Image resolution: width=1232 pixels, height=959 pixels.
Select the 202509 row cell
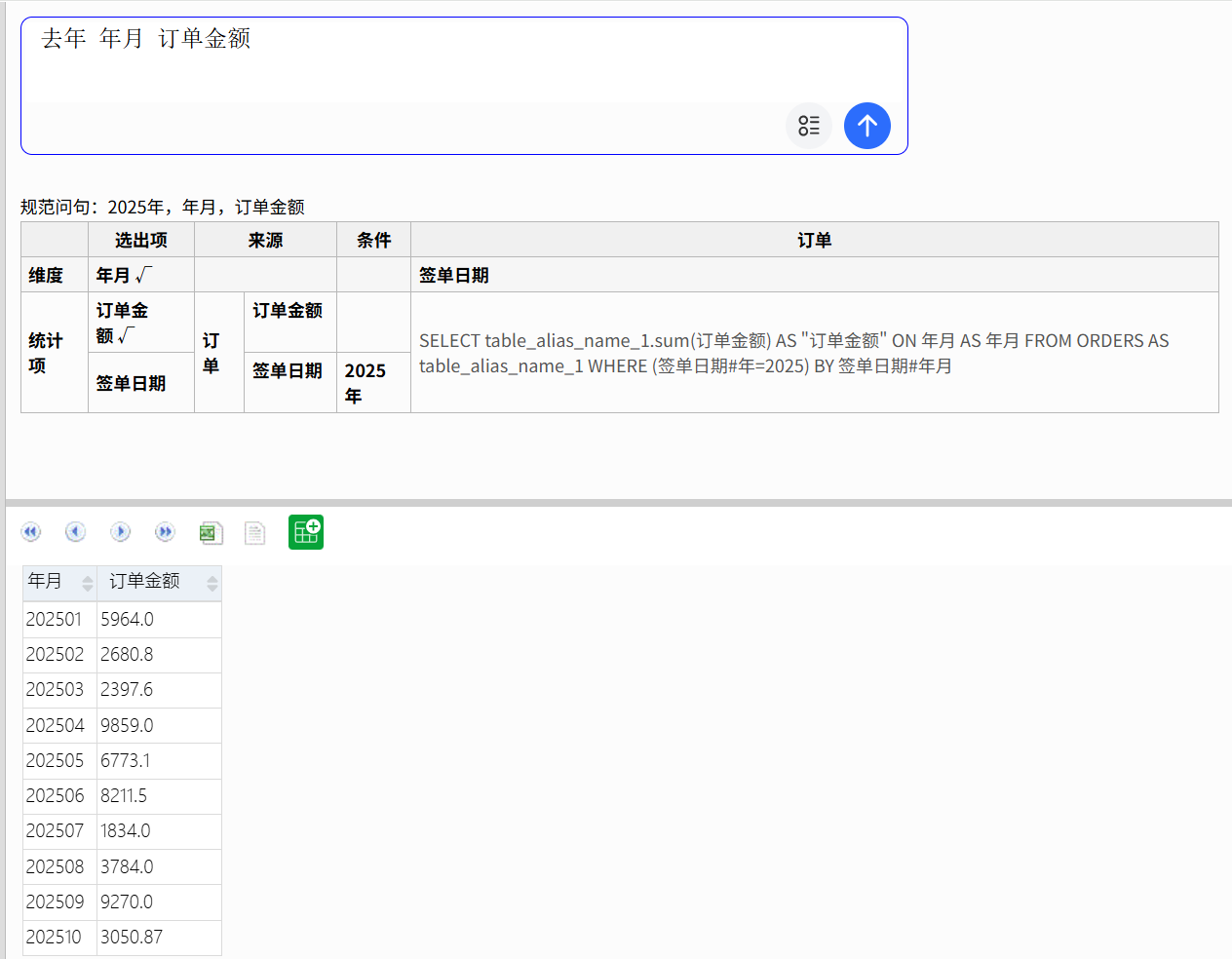[x=59, y=902]
